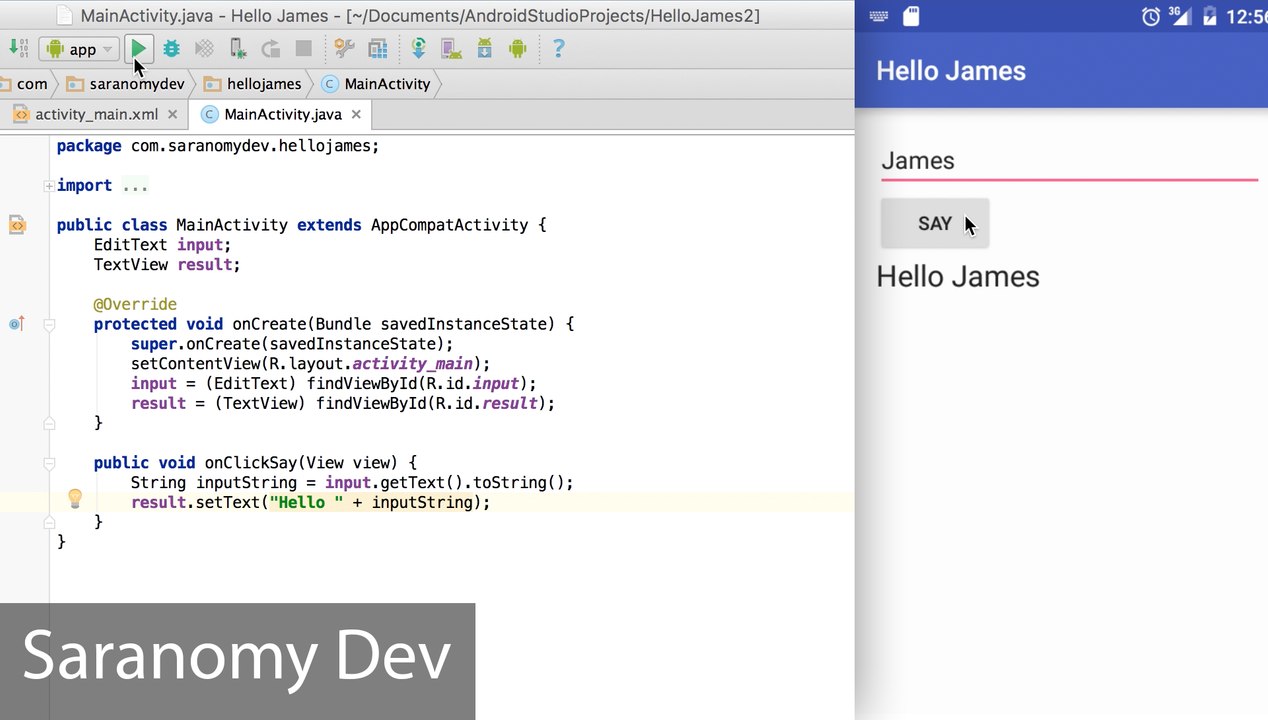Click the 'String inputString' code line

352,483
